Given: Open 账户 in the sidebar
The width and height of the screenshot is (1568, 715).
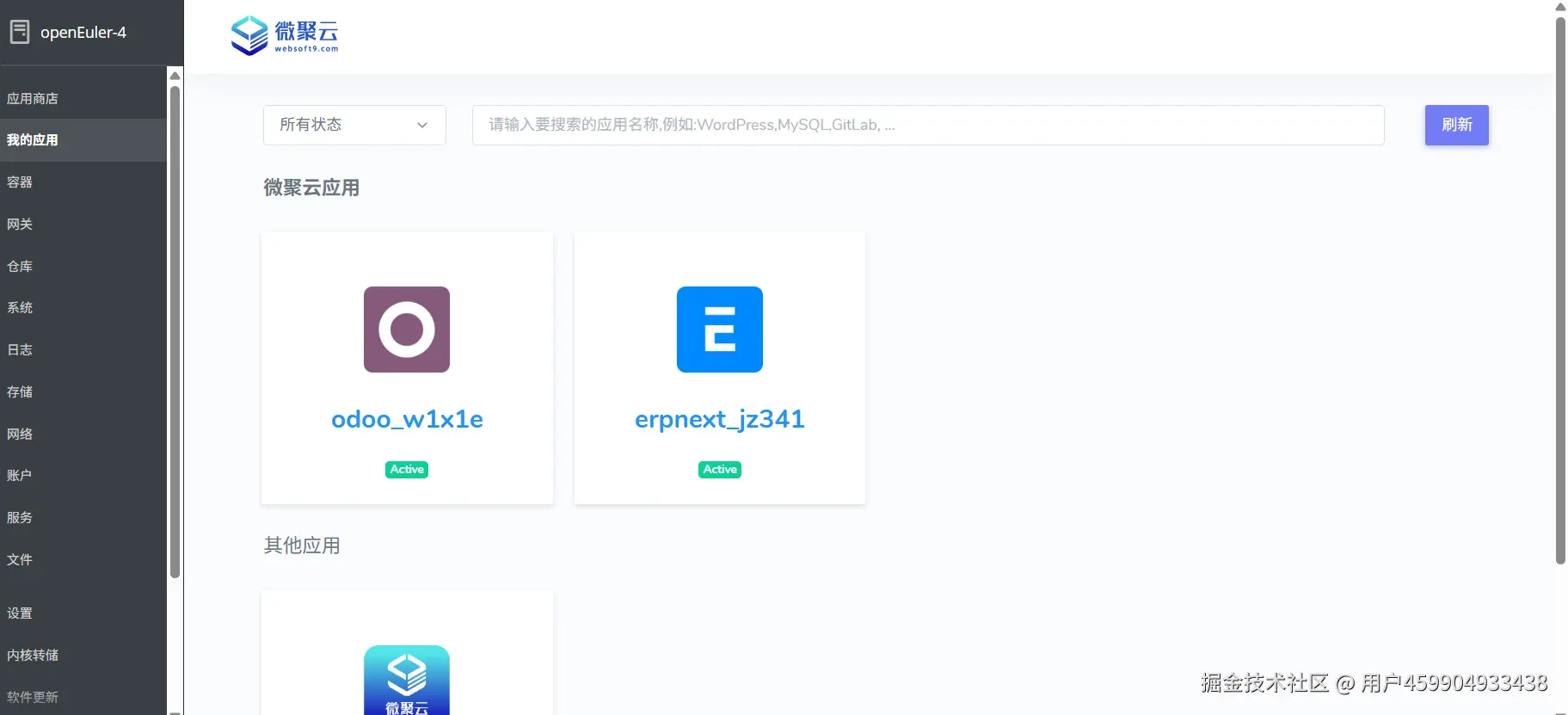Looking at the screenshot, I should pyautogui.click(x=83, y=476).
